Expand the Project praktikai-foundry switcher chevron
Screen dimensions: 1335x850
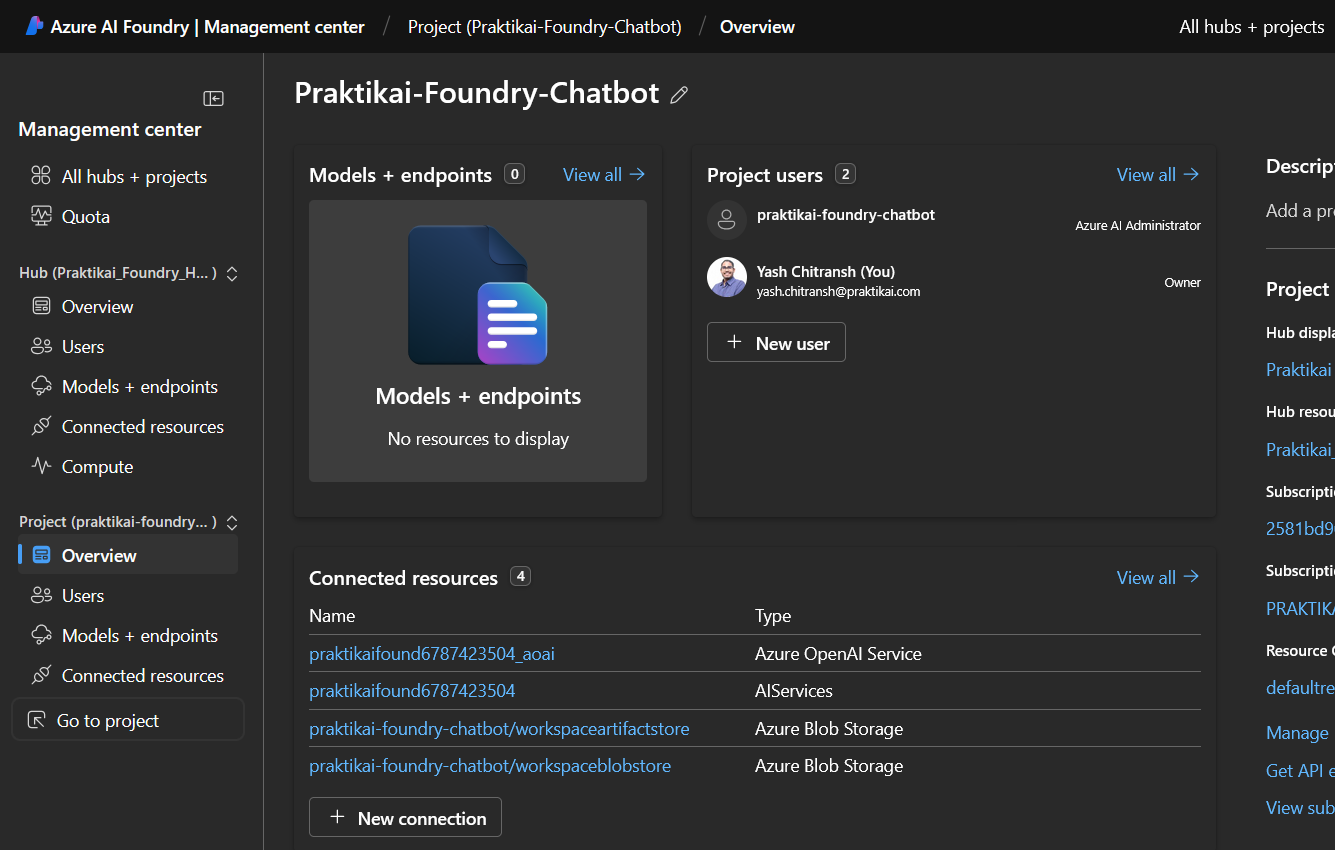231,521
